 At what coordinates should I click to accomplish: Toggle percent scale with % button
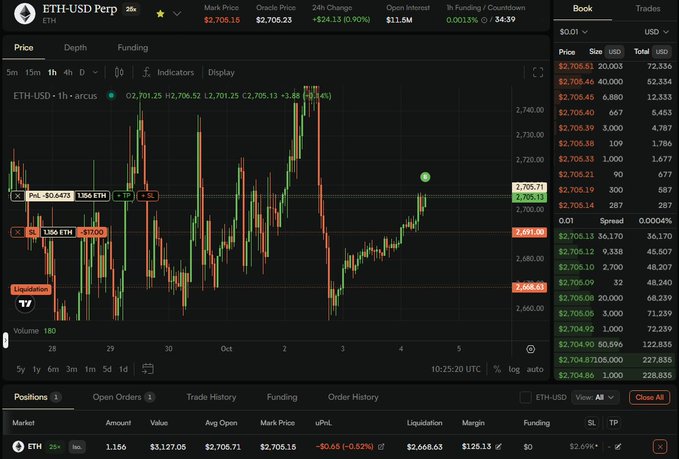tap(497, 369)
